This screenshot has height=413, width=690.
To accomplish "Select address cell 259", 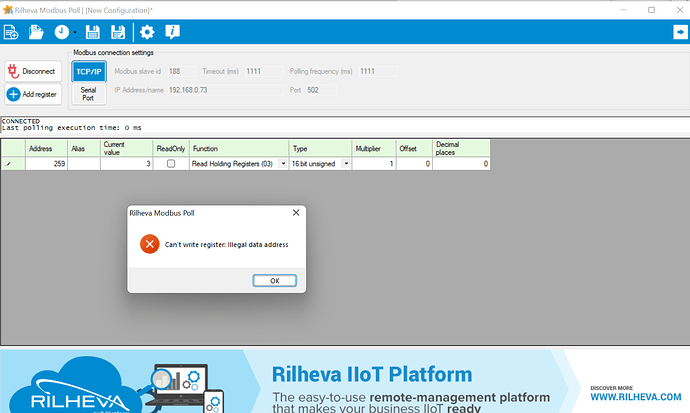I will click(46, 164).
